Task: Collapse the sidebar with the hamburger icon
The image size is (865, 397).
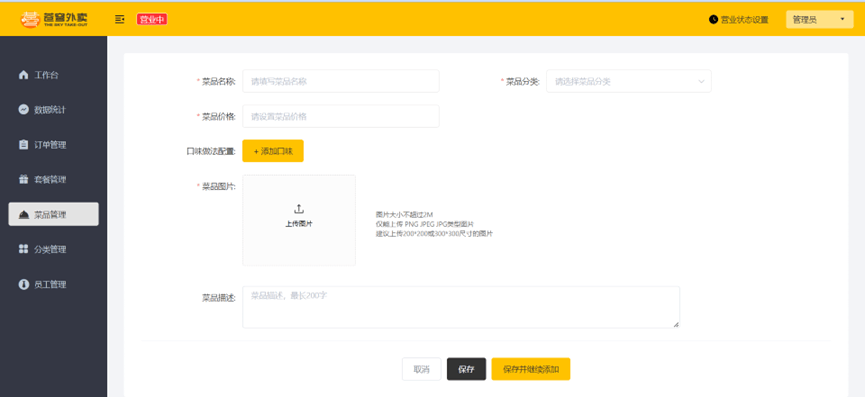Action: [x=119, y=19]
